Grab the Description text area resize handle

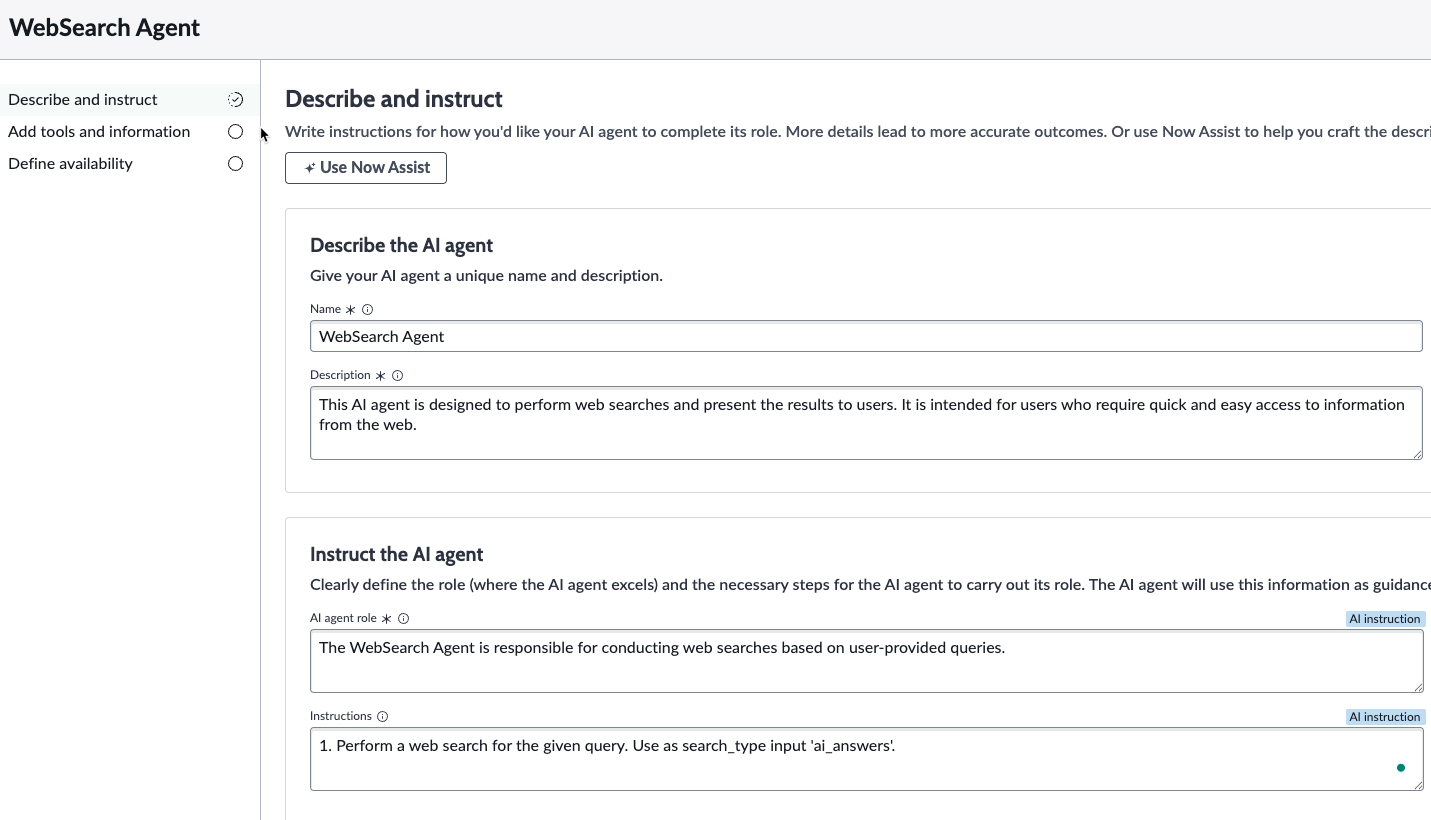(1417, 454)
